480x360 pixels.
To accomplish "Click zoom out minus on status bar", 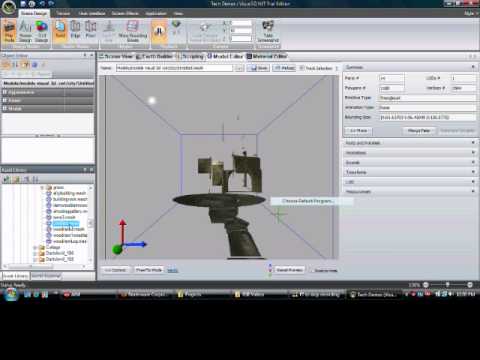I will click(426, 285).
